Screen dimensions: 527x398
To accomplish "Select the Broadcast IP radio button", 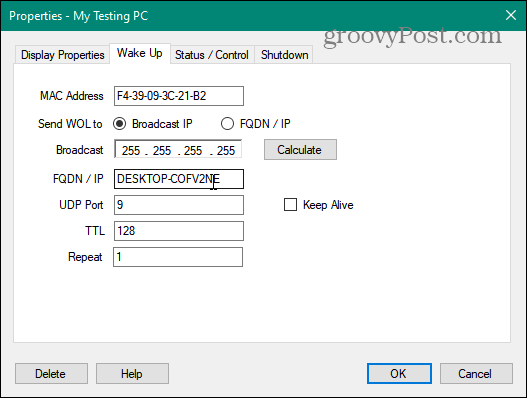I will [120, 124].
